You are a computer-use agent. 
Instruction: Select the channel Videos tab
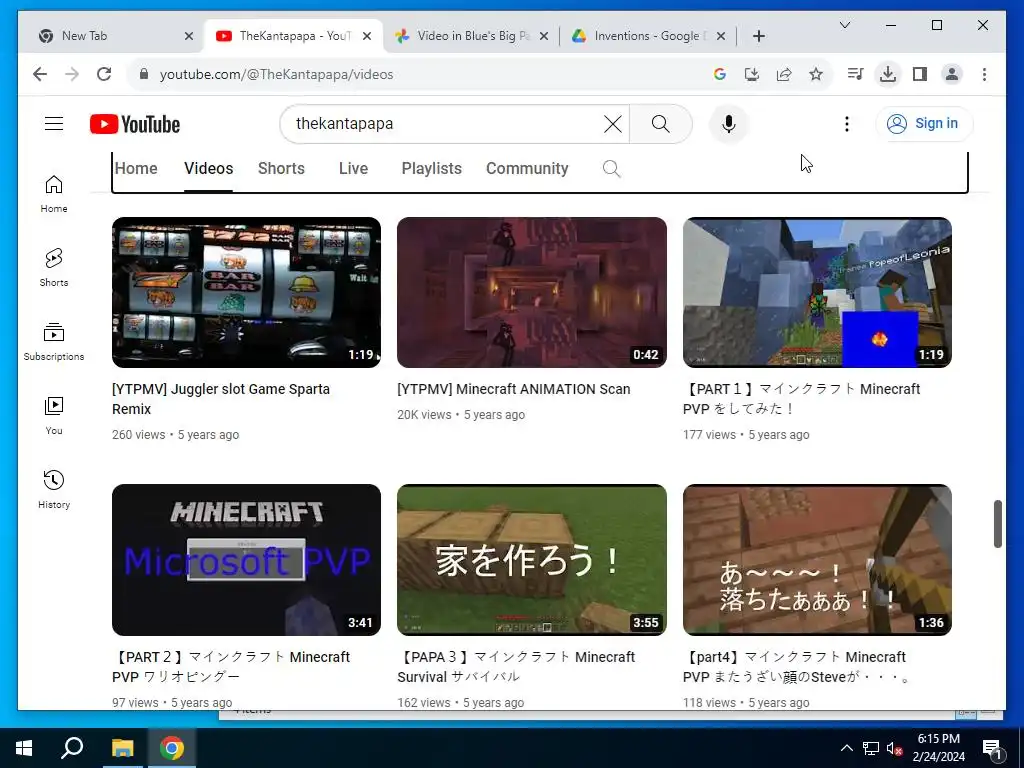pyautogui.click(x=208, y=168)
